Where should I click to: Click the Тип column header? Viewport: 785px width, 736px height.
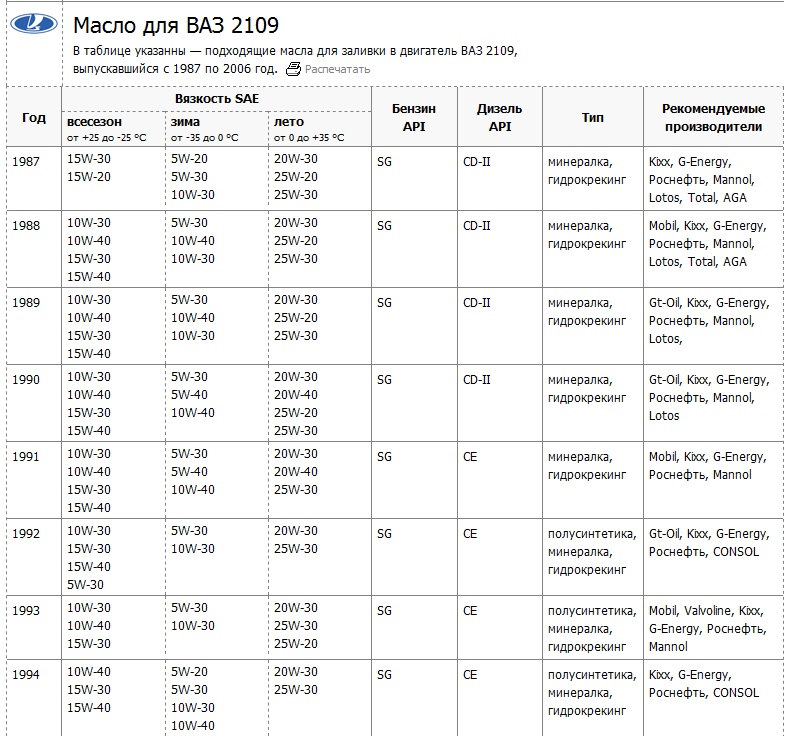[x=593, y=117]
